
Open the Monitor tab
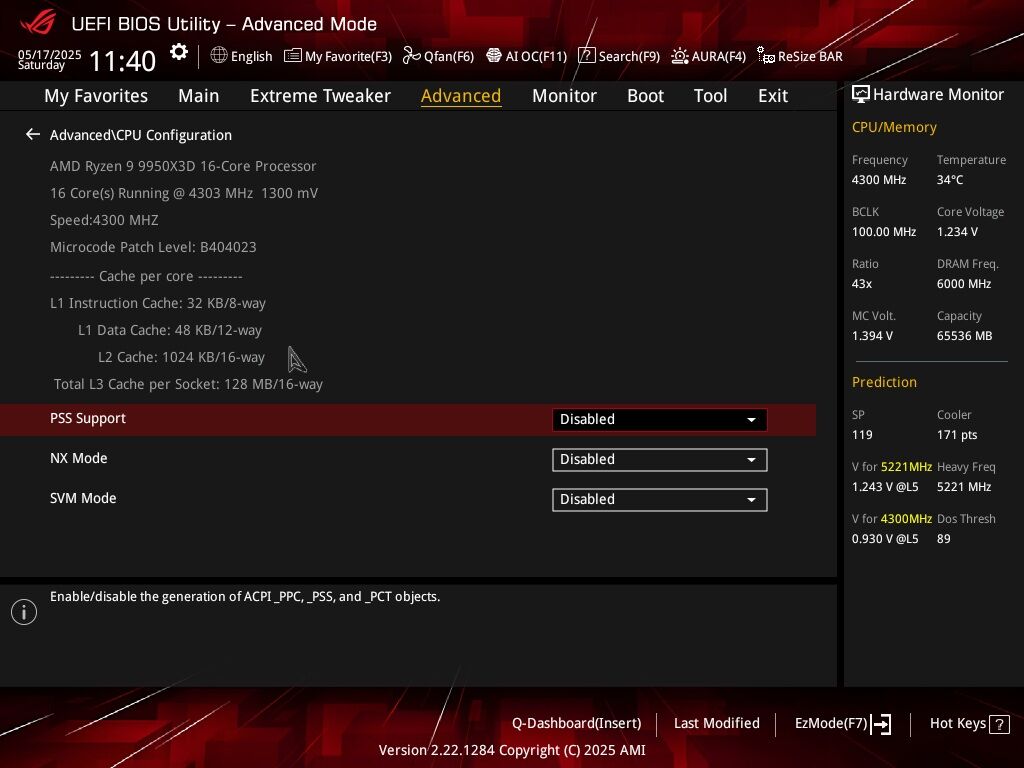(564, 96)
